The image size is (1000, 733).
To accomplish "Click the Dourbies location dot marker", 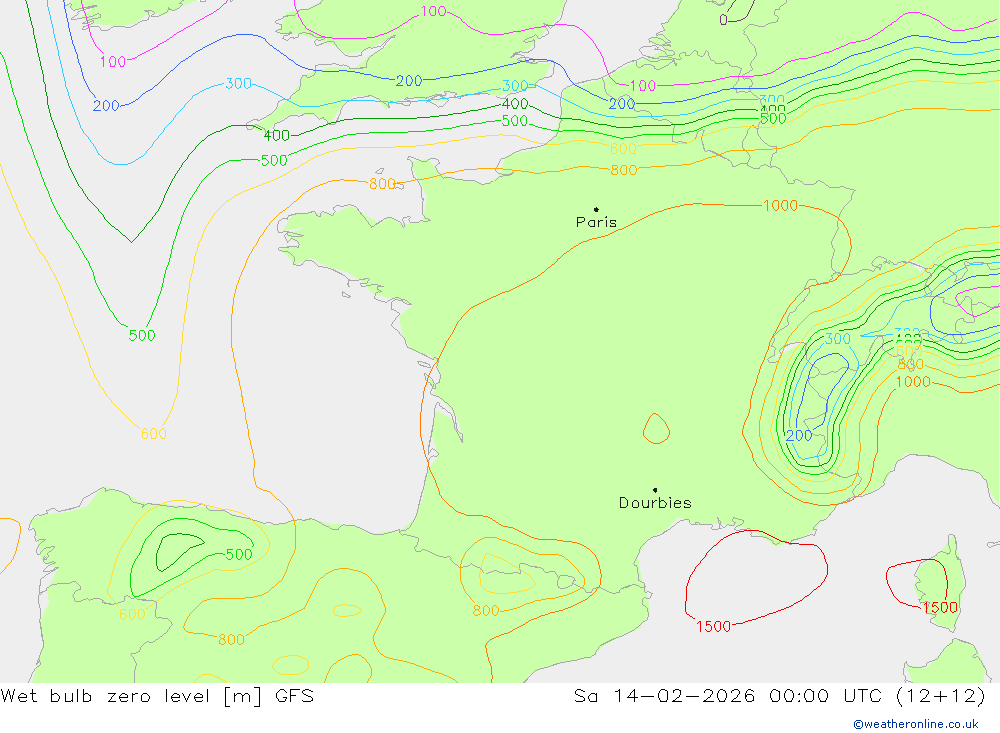I will click(655, 490).
